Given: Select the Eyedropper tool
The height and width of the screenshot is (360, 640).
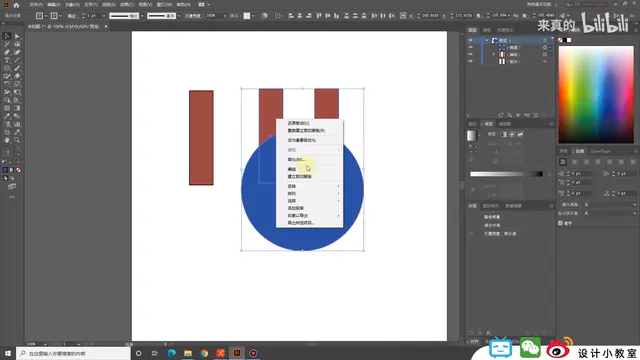Looking at the screenshot, I should (7, 116).
